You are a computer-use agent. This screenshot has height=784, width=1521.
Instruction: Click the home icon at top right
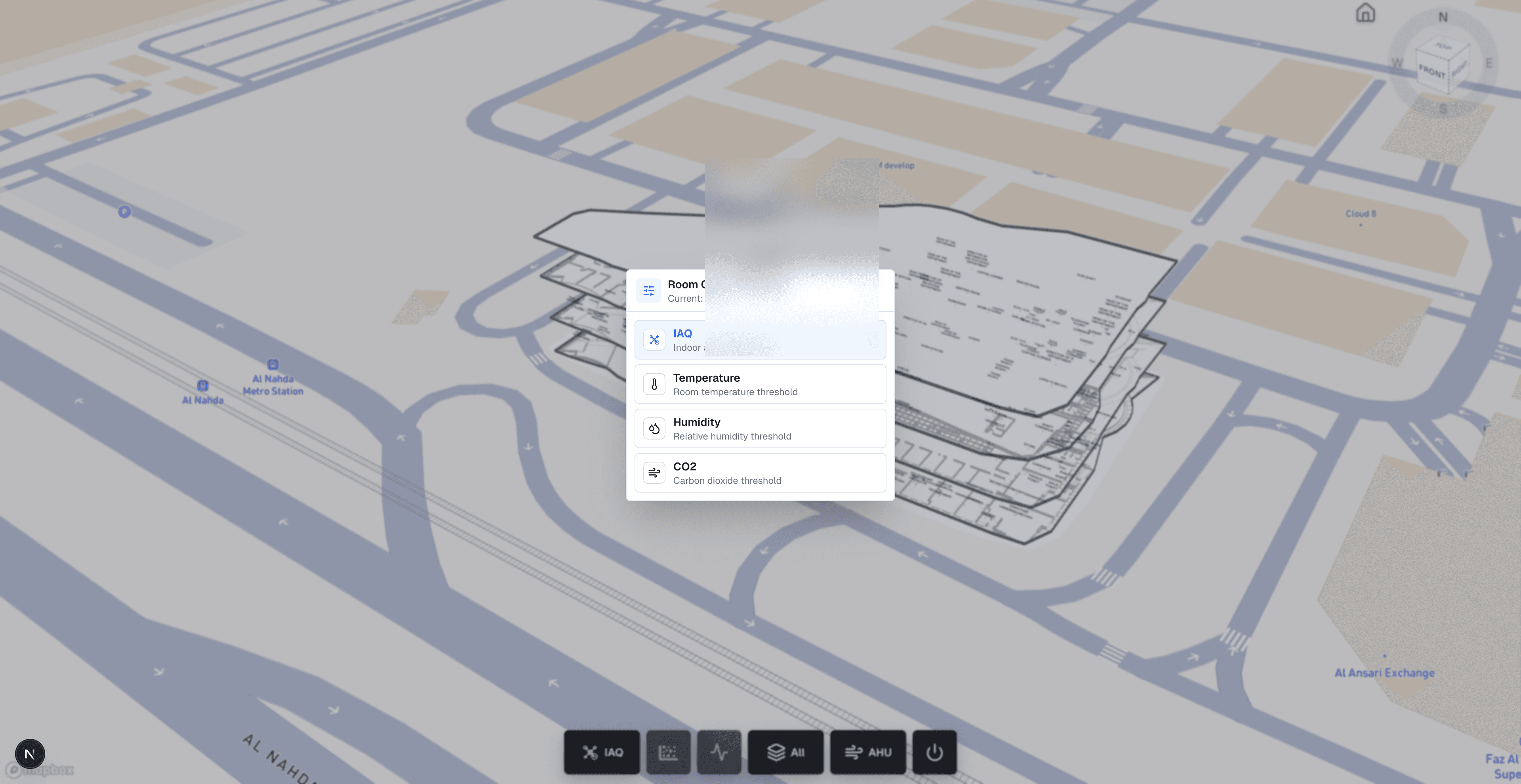click(x=1366, y=12)
